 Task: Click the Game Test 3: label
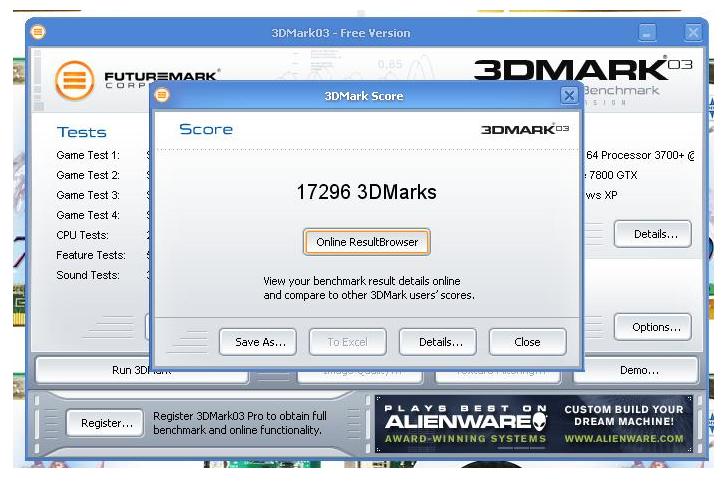(x=88, y=195)
